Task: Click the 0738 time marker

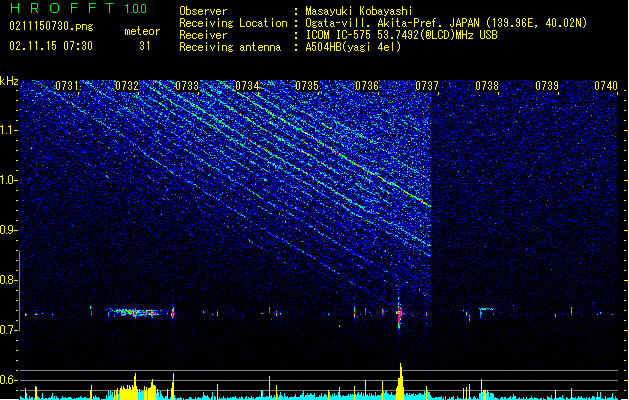Action: coord(487,86)
